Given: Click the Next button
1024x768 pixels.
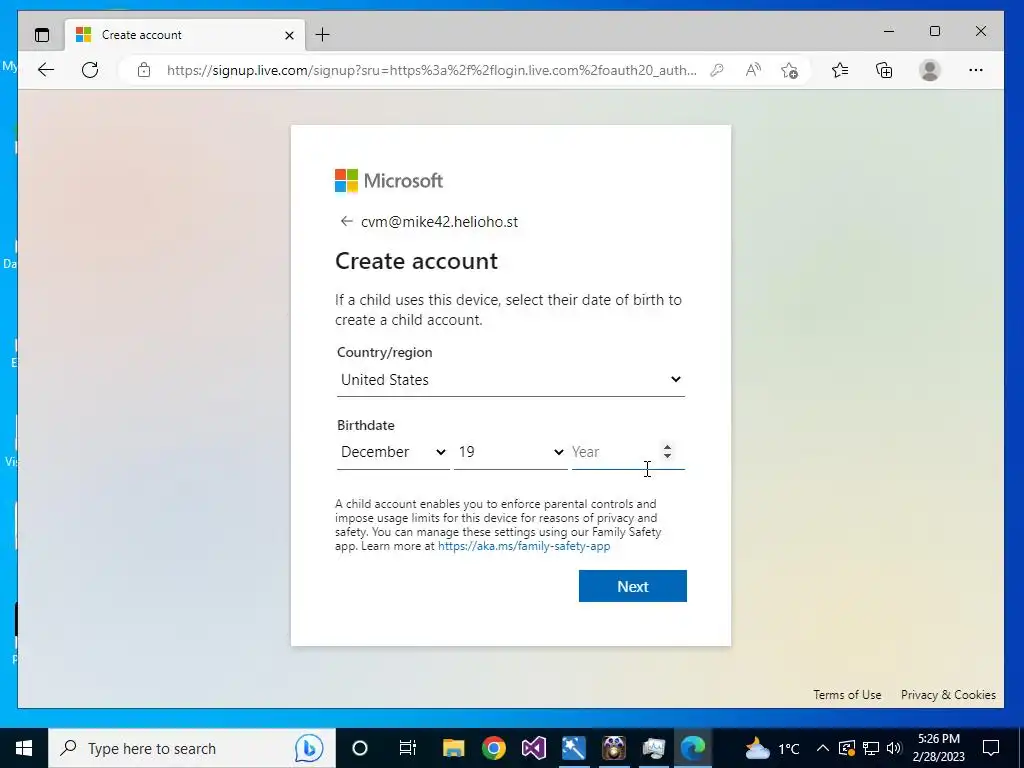Looking at the screenshot, I should tap(632, 586).
